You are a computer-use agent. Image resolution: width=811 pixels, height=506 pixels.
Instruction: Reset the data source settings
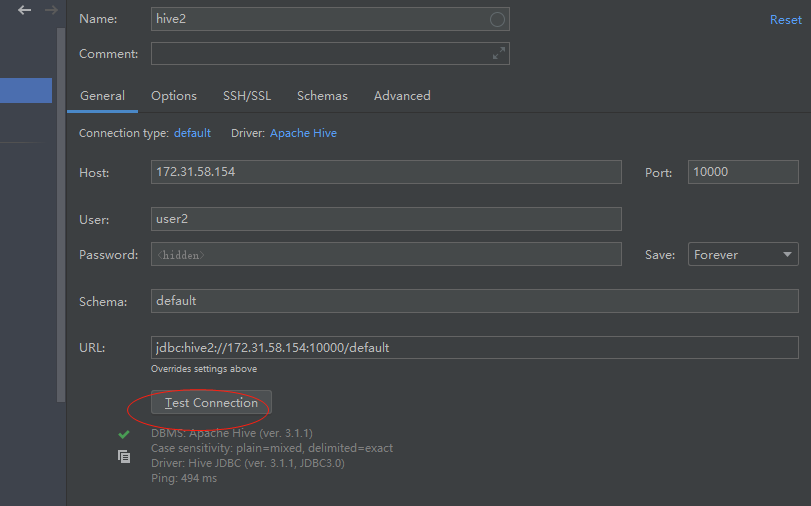785,20
